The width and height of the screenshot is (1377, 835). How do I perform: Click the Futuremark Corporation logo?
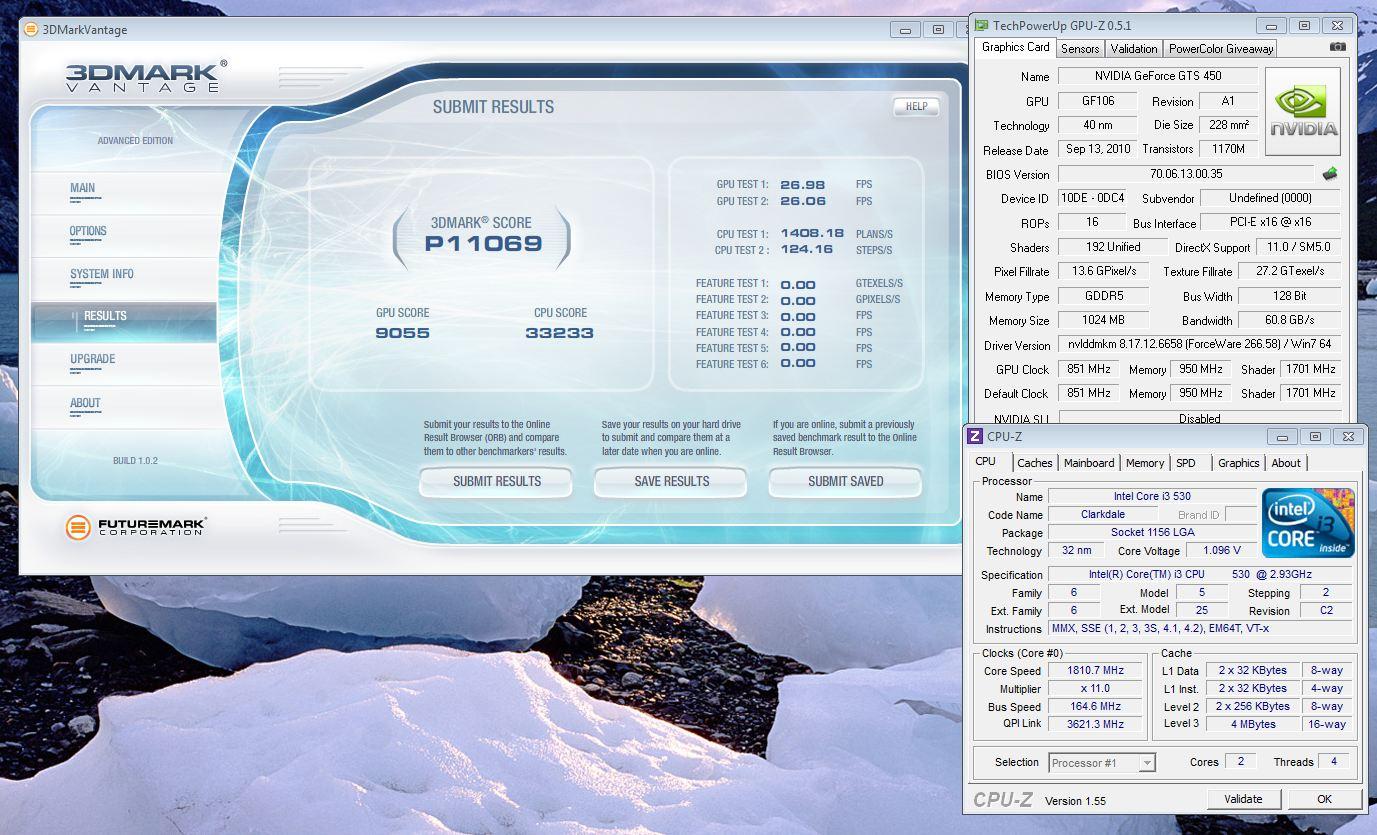coord(135,527)
